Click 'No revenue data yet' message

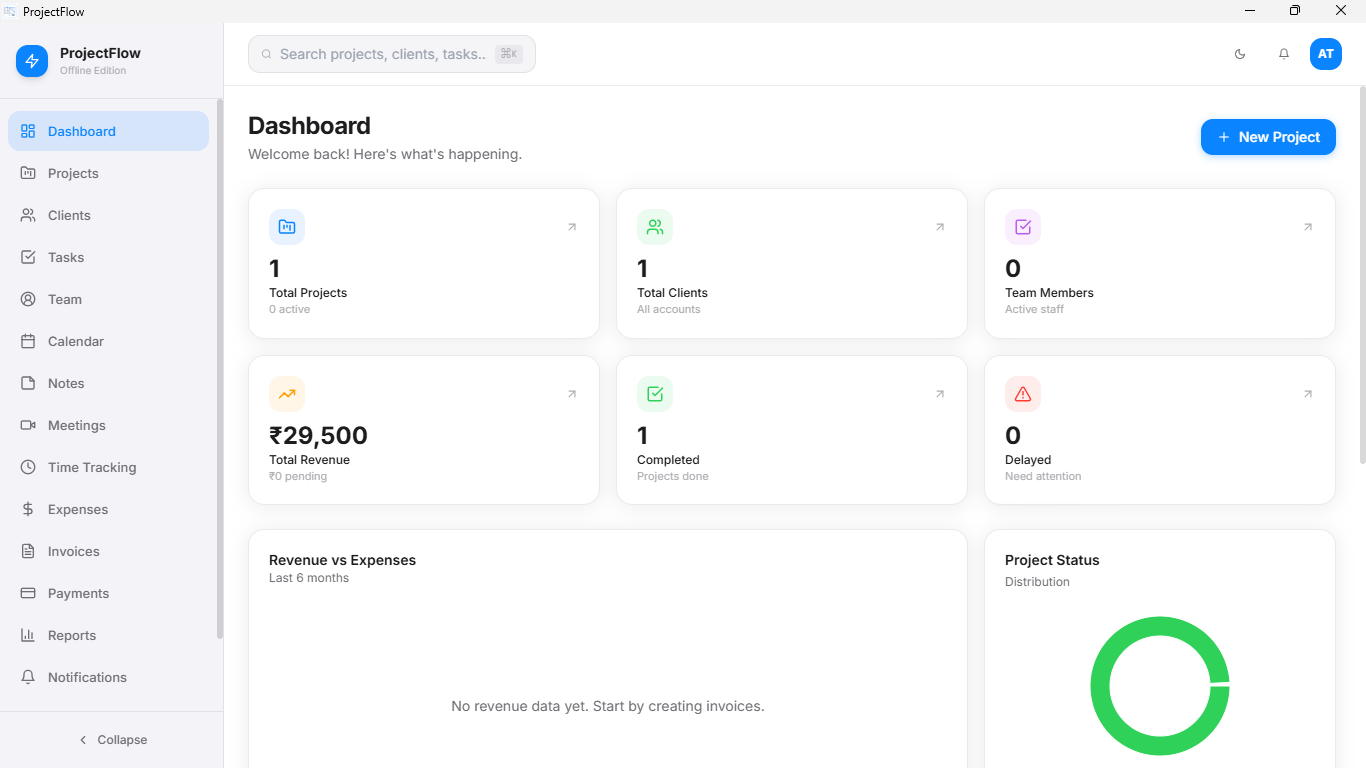click(608, 706)
